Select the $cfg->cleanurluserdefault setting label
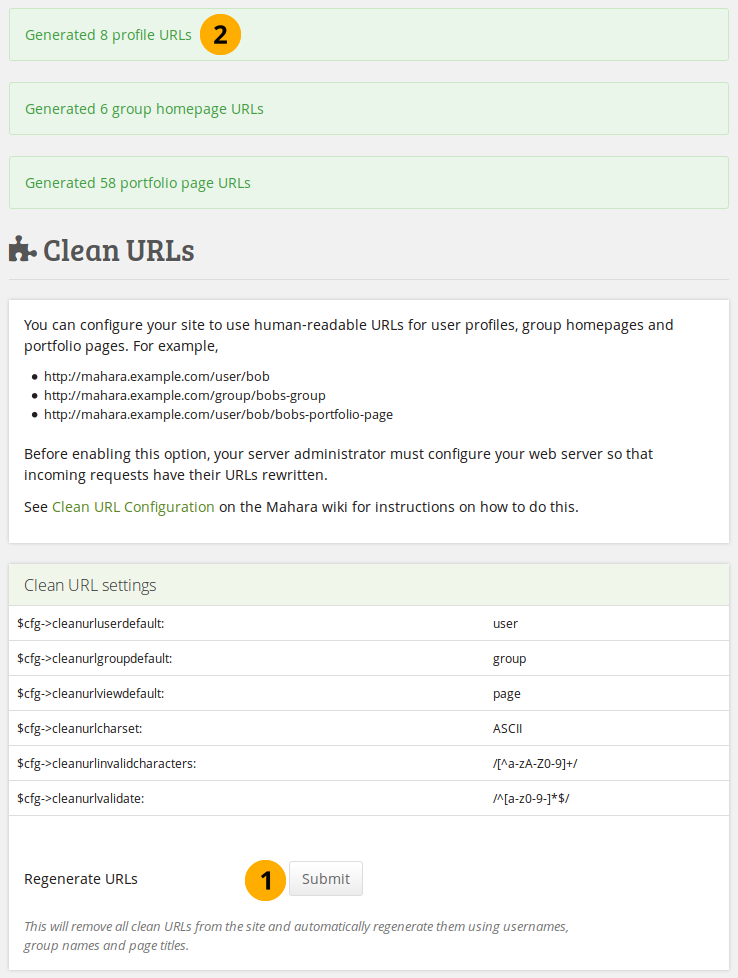738x978 pixels. point(91,624)
